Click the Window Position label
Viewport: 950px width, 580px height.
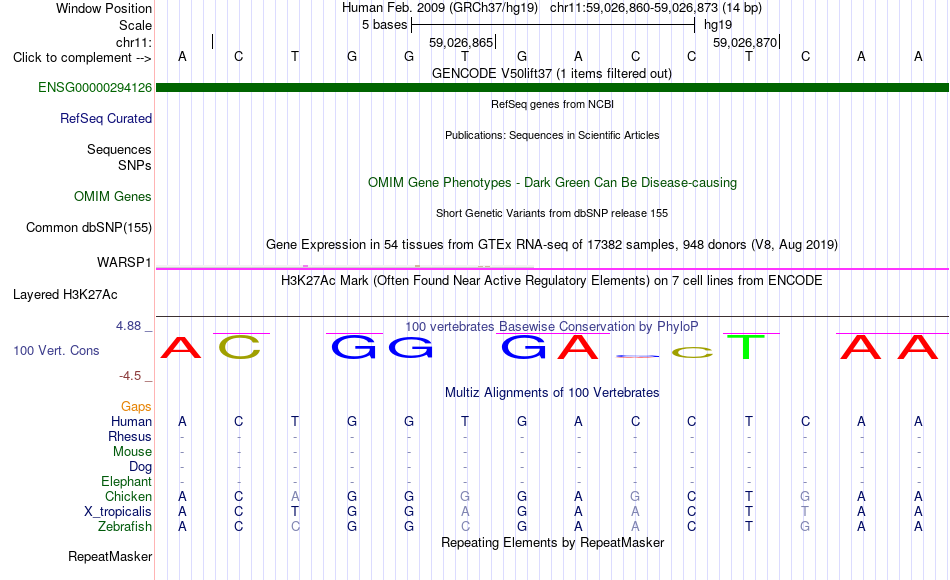[x=104, y=8]
